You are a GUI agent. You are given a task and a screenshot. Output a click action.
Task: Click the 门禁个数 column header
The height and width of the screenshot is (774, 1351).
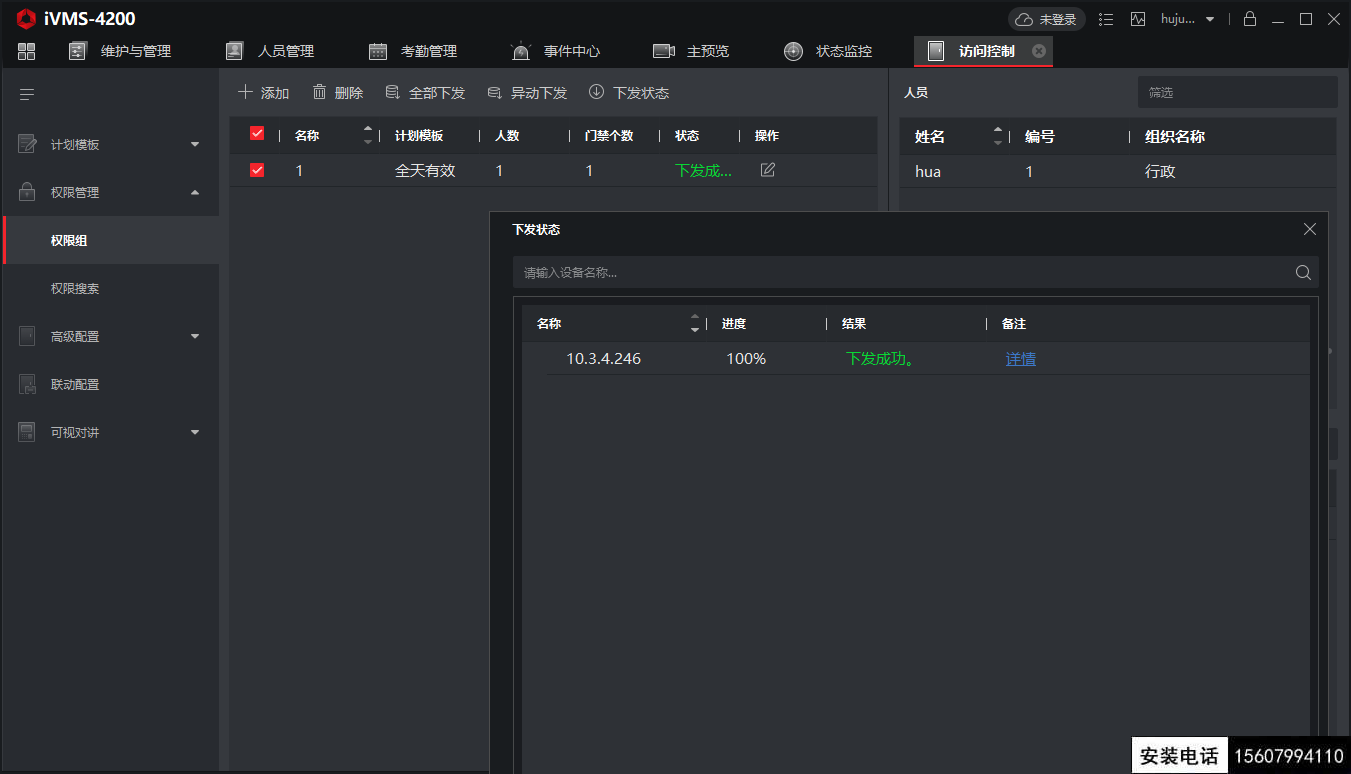point(609,136)
